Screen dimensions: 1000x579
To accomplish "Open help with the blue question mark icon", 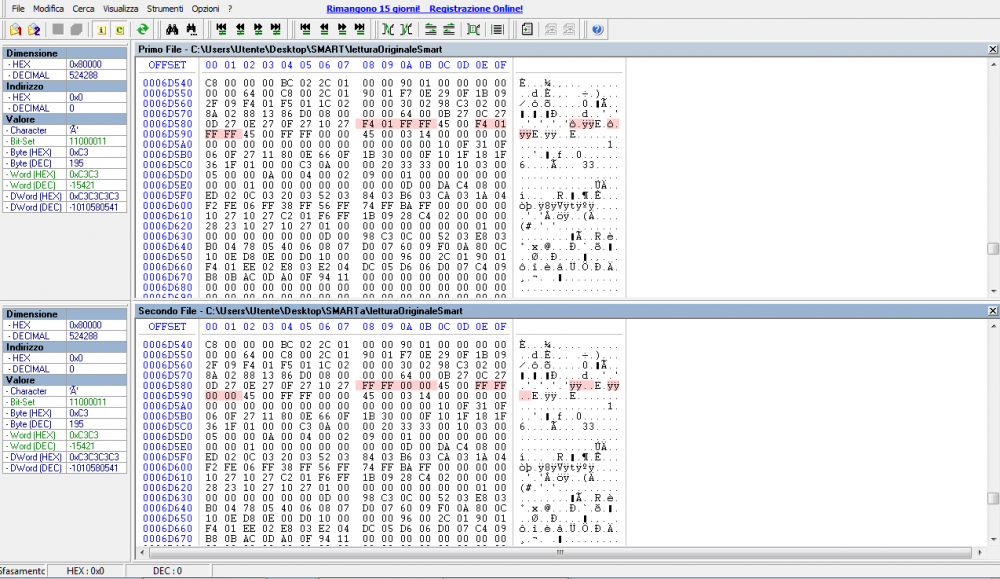I will point(597,30).
